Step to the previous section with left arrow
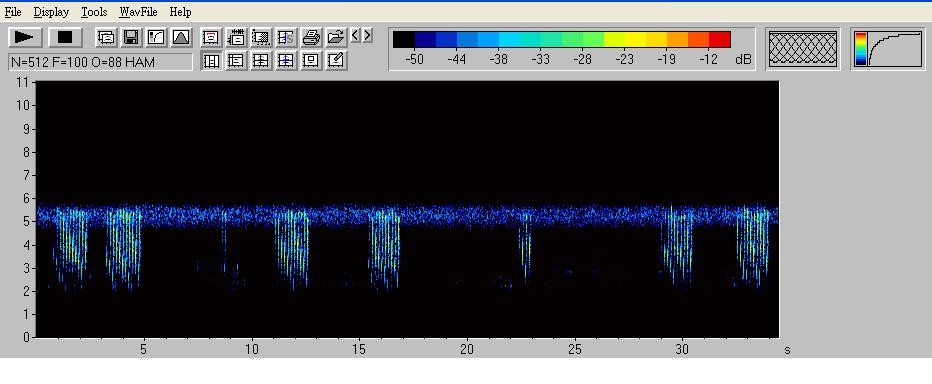Viewport: 932px width, 384px height. (355, 36)
